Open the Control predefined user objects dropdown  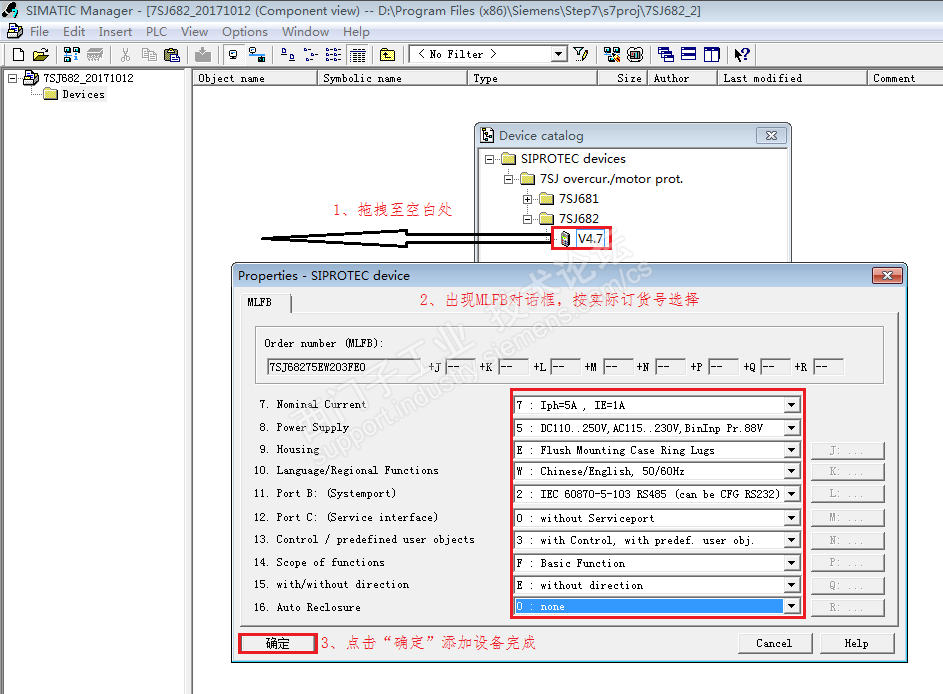click(x=791, y=541)
